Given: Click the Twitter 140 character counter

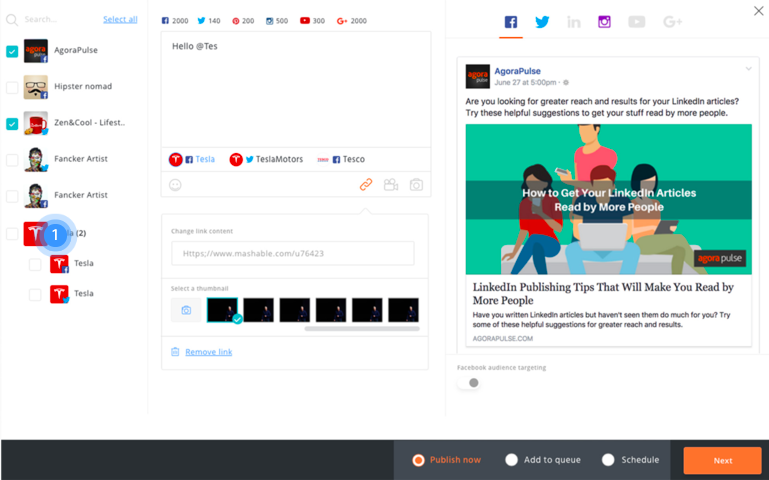Looking at the screenshot, I should tap(209, 21).
